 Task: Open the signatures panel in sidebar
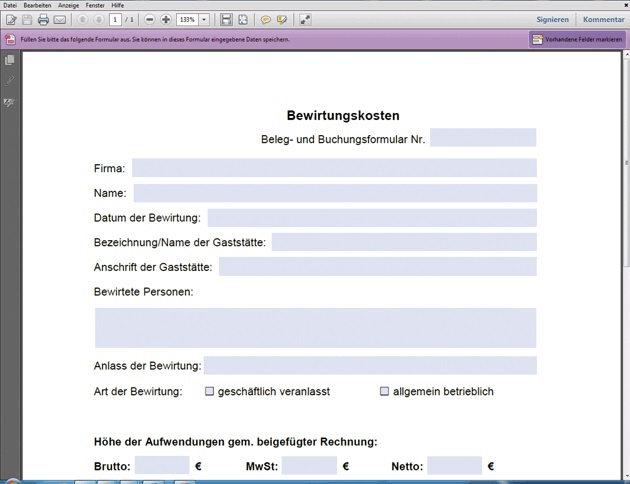pos(11,101)
